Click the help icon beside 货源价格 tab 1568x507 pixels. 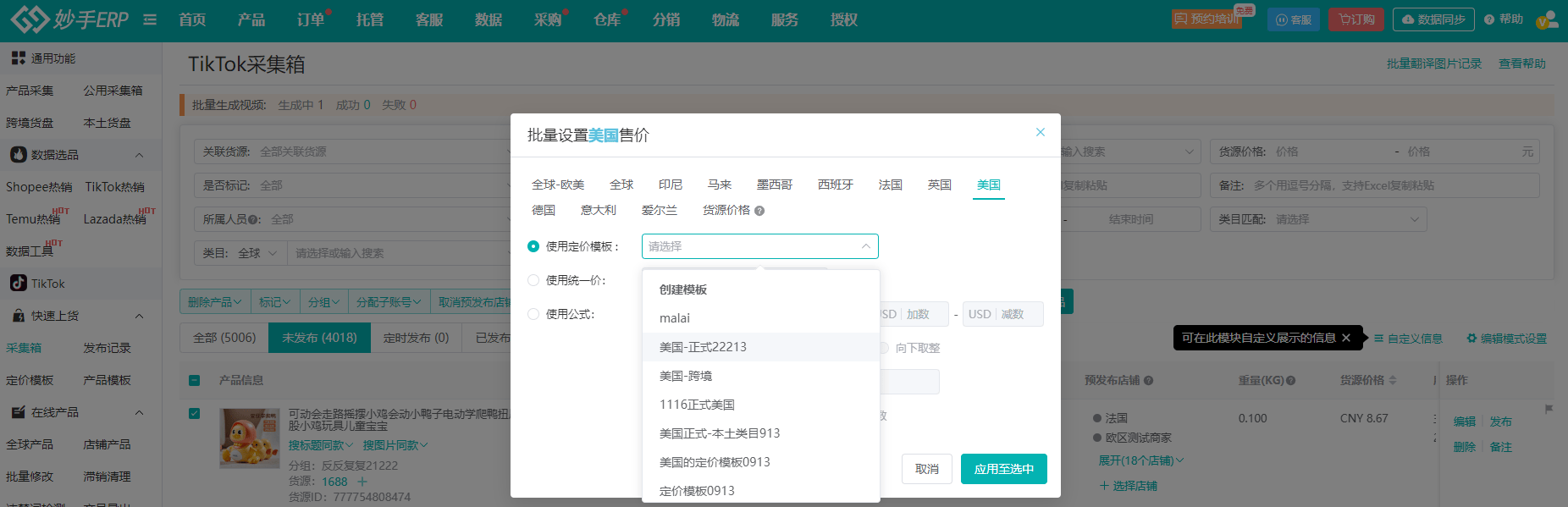(x=759, y=211)
